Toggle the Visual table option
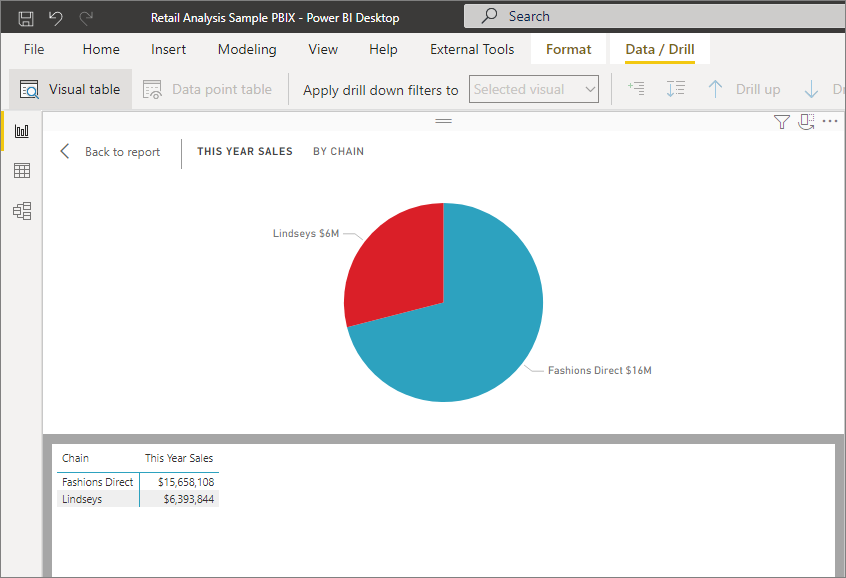Viewport: 846px width, 578px height. click(x=70, y=89)
